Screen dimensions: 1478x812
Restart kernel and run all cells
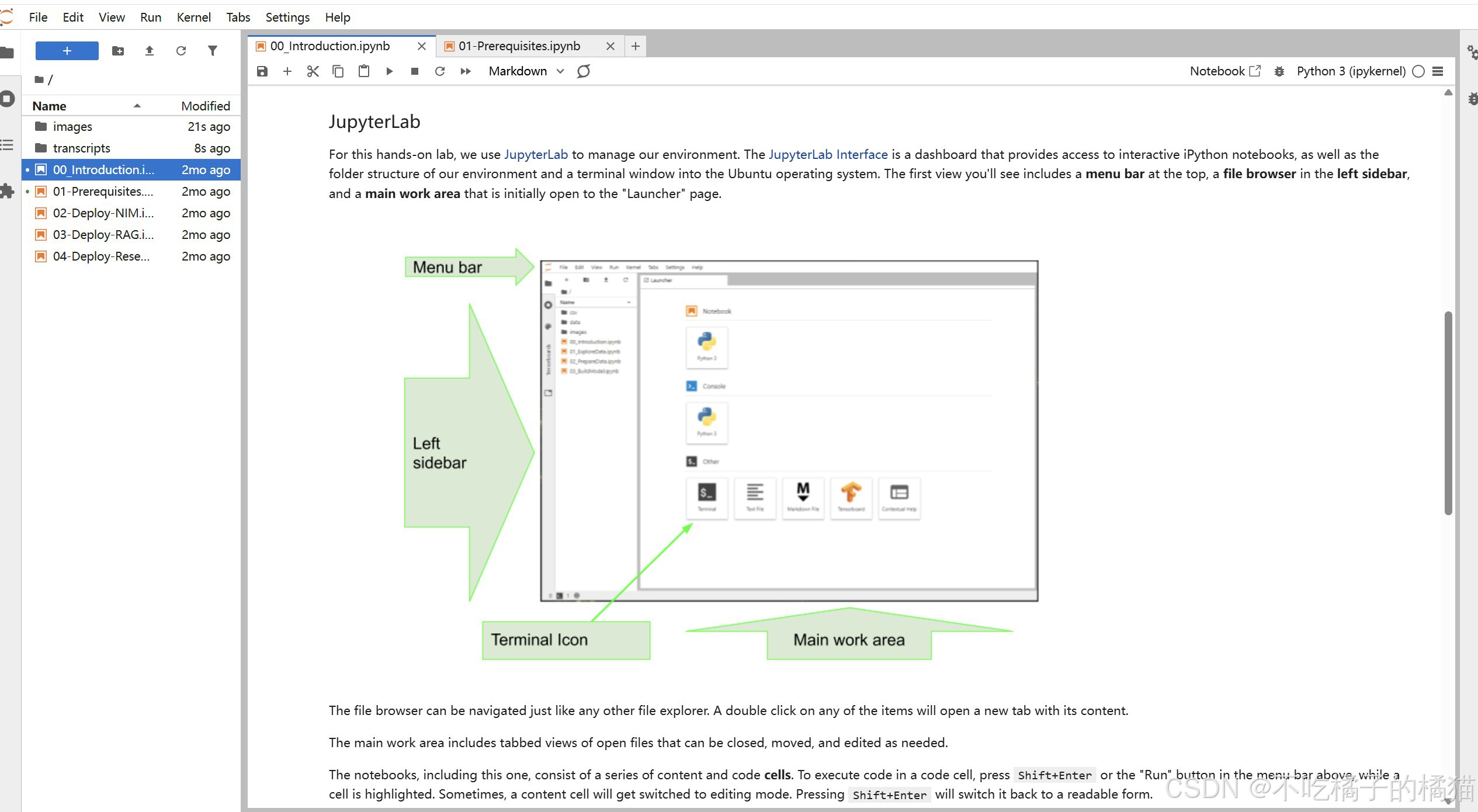(466, 71)
